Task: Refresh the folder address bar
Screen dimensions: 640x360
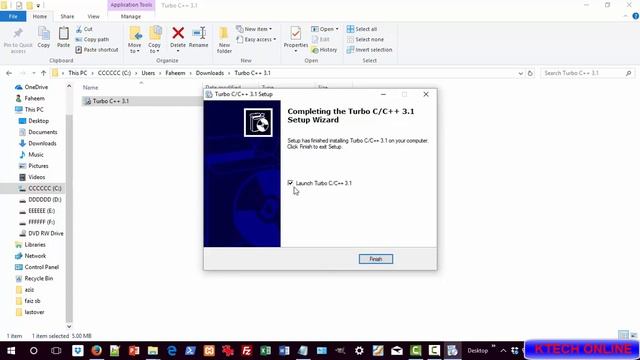Action: pos(530,73)
